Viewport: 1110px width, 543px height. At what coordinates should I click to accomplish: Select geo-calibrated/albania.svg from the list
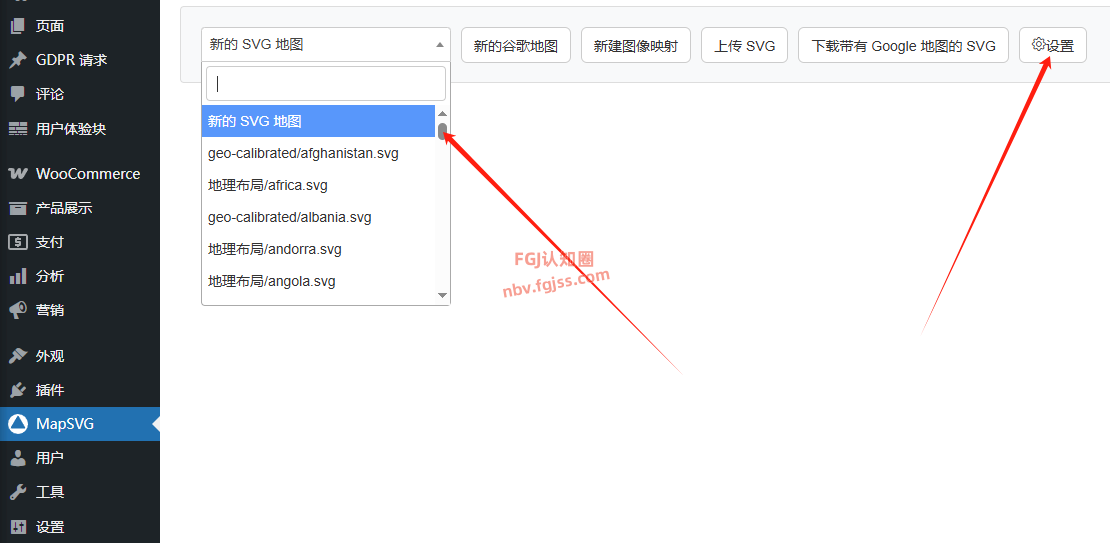[318, 217]
